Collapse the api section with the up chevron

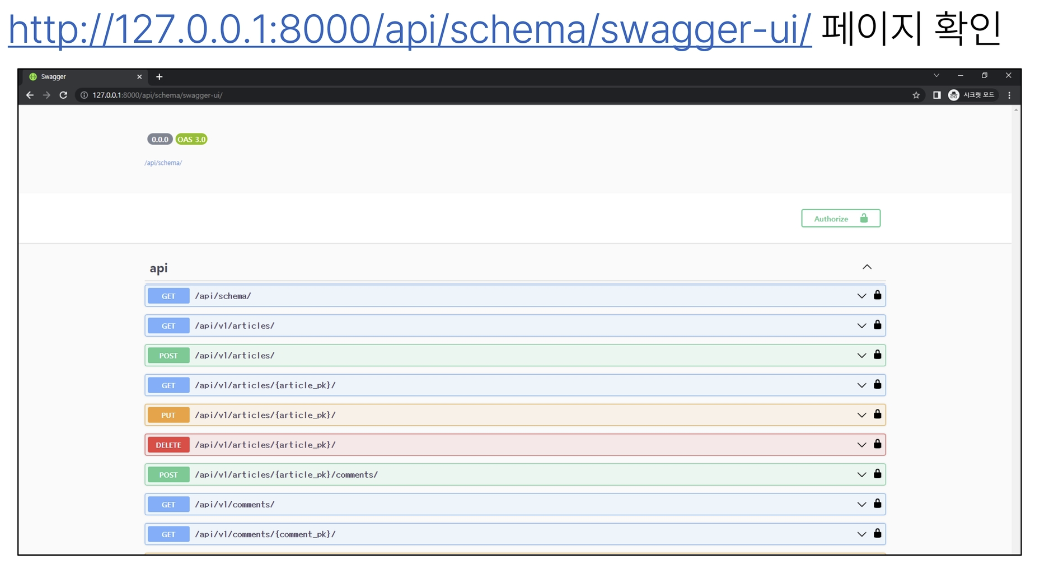867,267
